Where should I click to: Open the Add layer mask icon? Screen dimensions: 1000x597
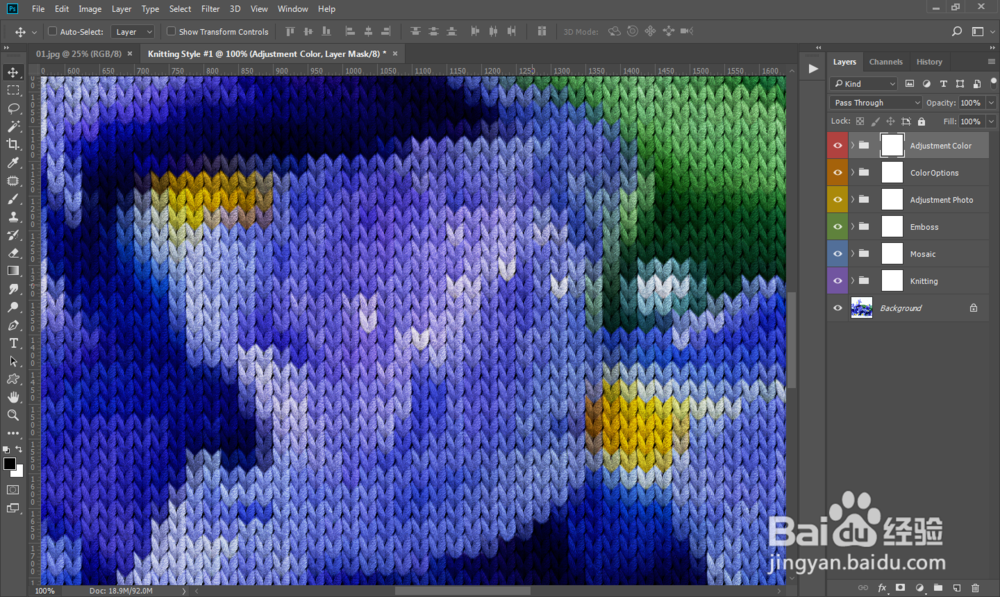click(900, 588)
